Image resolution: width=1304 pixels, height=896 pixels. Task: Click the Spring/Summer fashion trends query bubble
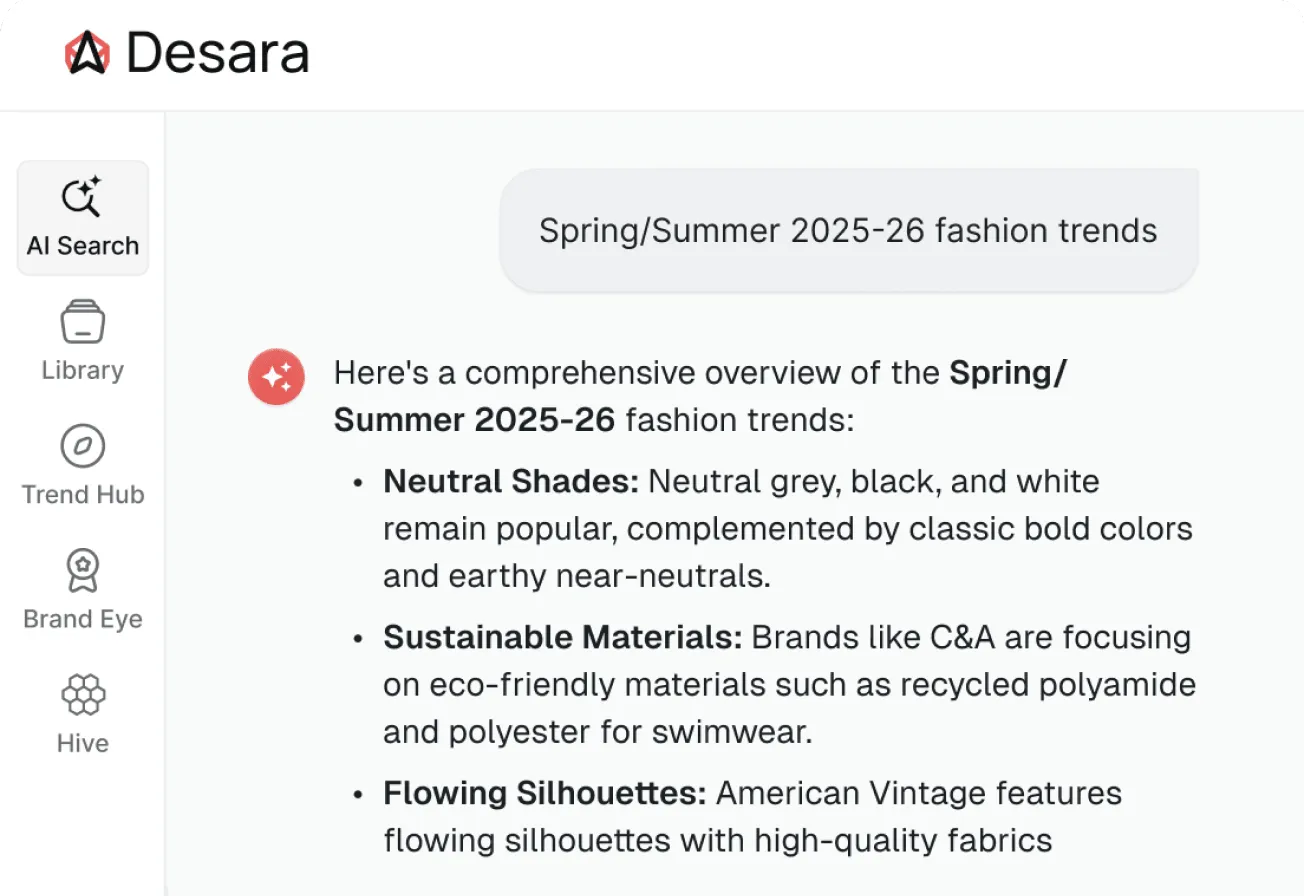(x=848, y=231)
